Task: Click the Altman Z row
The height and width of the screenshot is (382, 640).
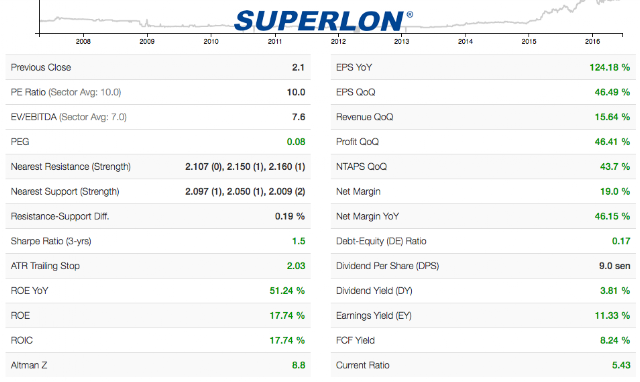Action: click(158, 365)
